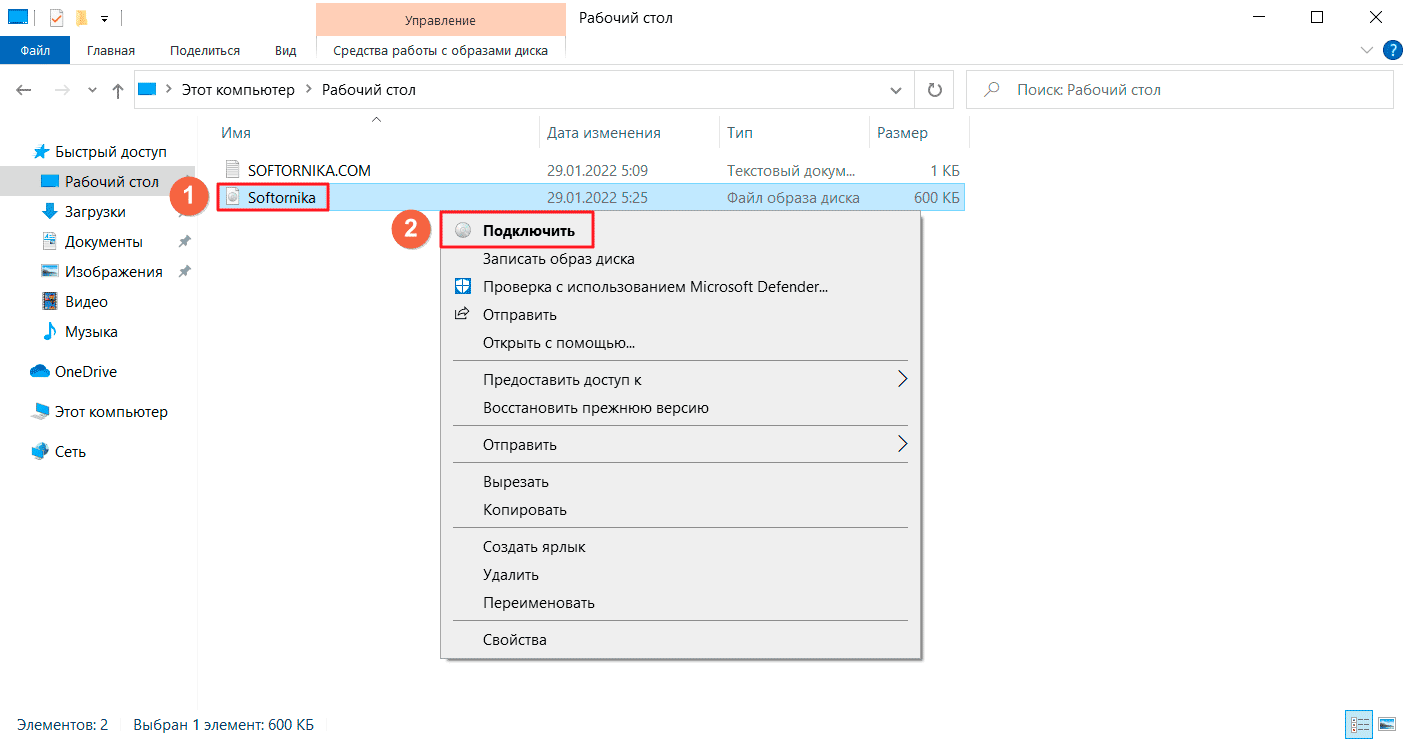Click the Microsoft Defender shield icon
1403x740 pixels.
[462, 286]
